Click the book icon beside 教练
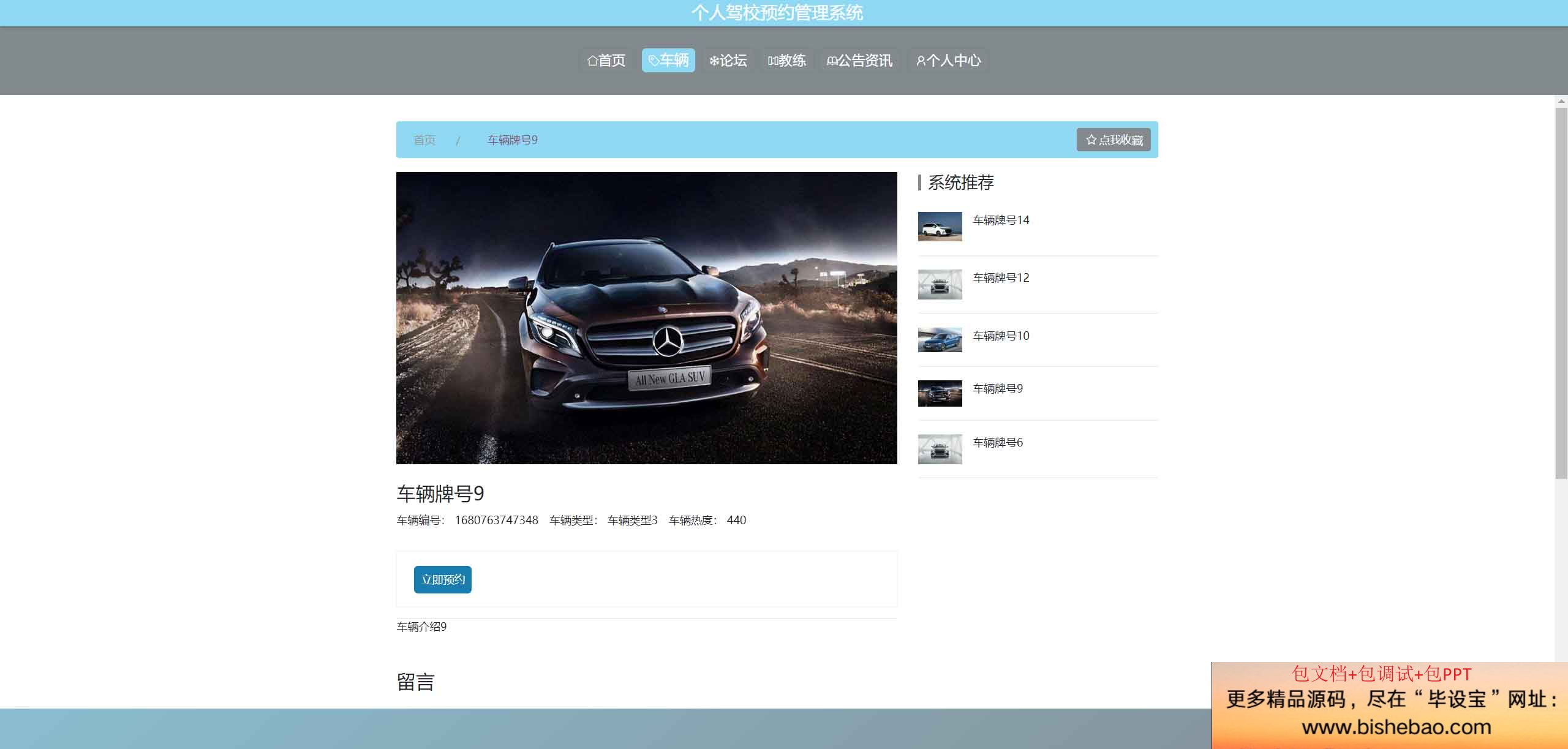 click(x=773, y=61)
